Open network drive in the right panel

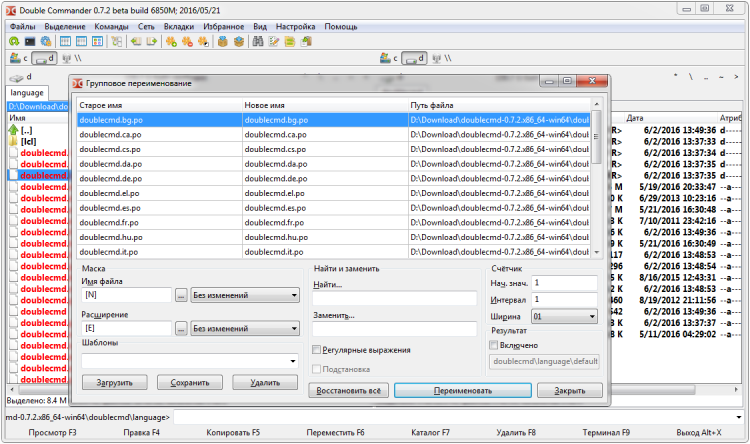click(x=441, y=58)
